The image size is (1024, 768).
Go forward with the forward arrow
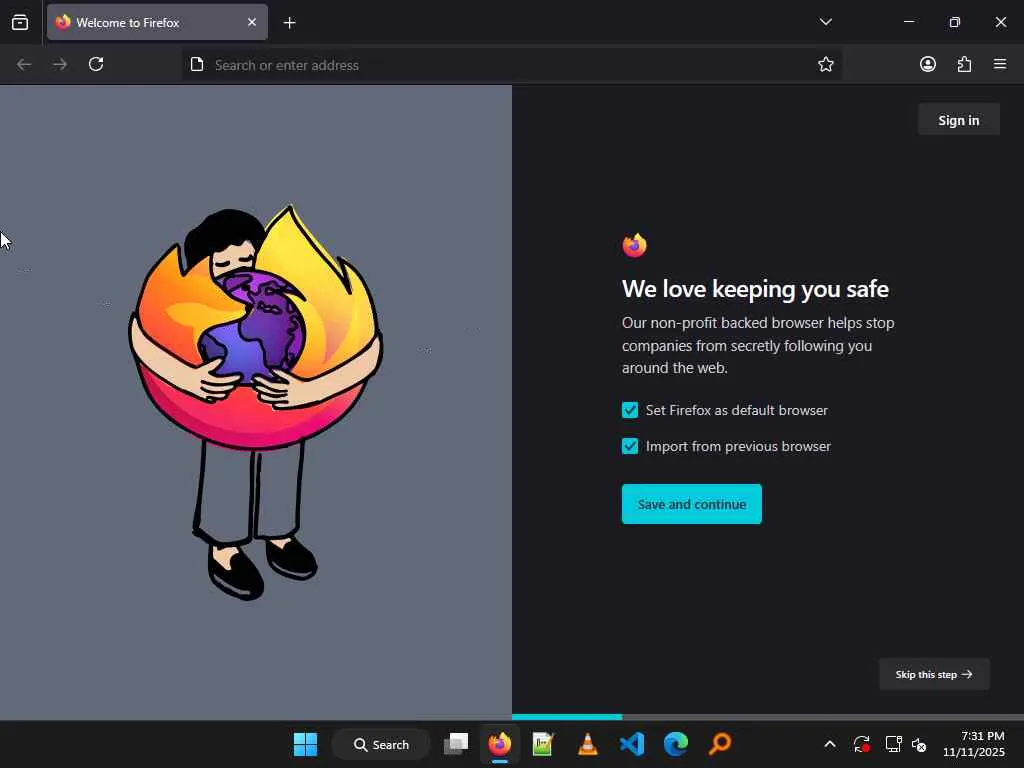coord(60,64)
